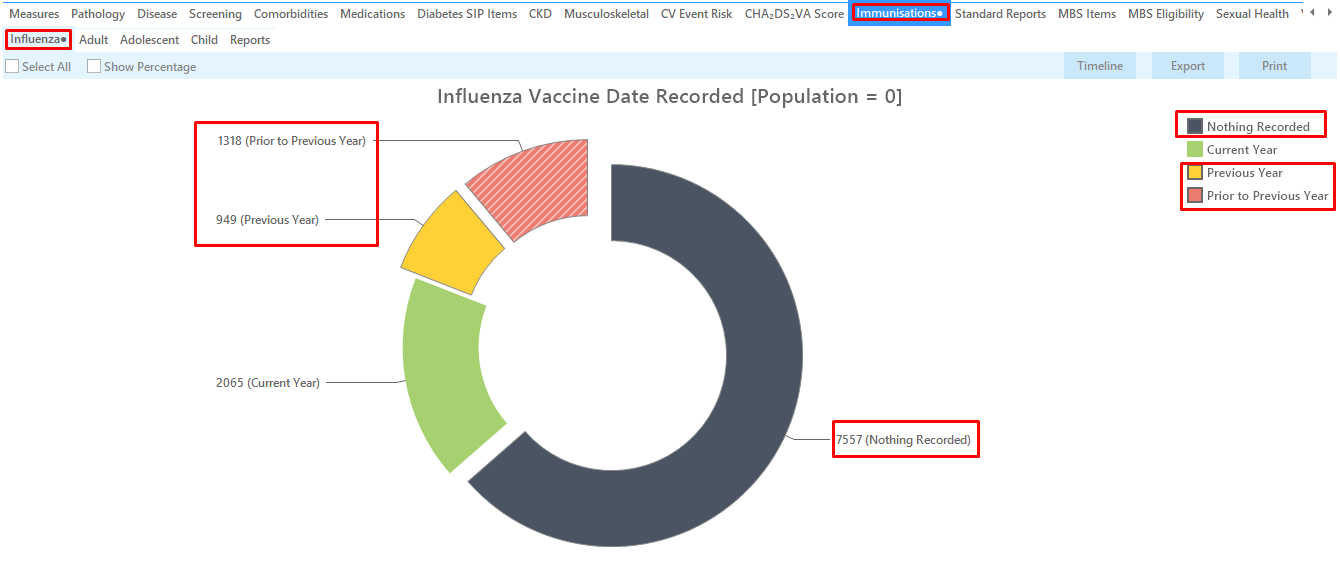The height and width of the screenshot is (577, 1340).
Task: Click the Timeline button
Action: (1100, 66)
